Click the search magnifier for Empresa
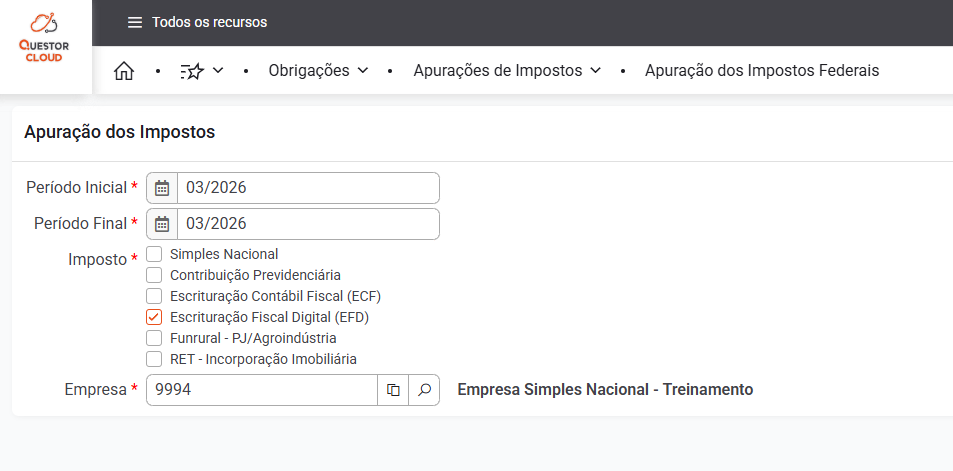 pyautogui.click(x=424, y=390)
